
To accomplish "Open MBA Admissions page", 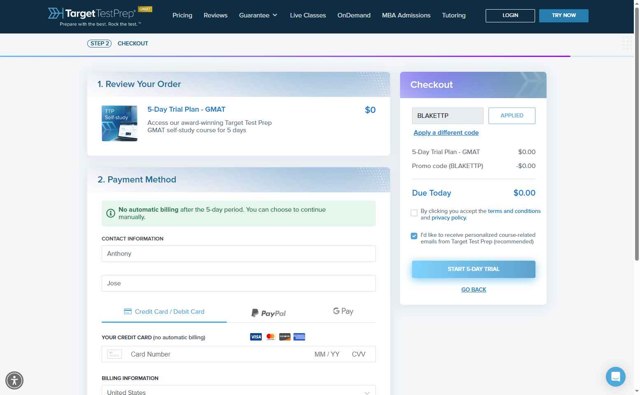I will coord(406,15).
